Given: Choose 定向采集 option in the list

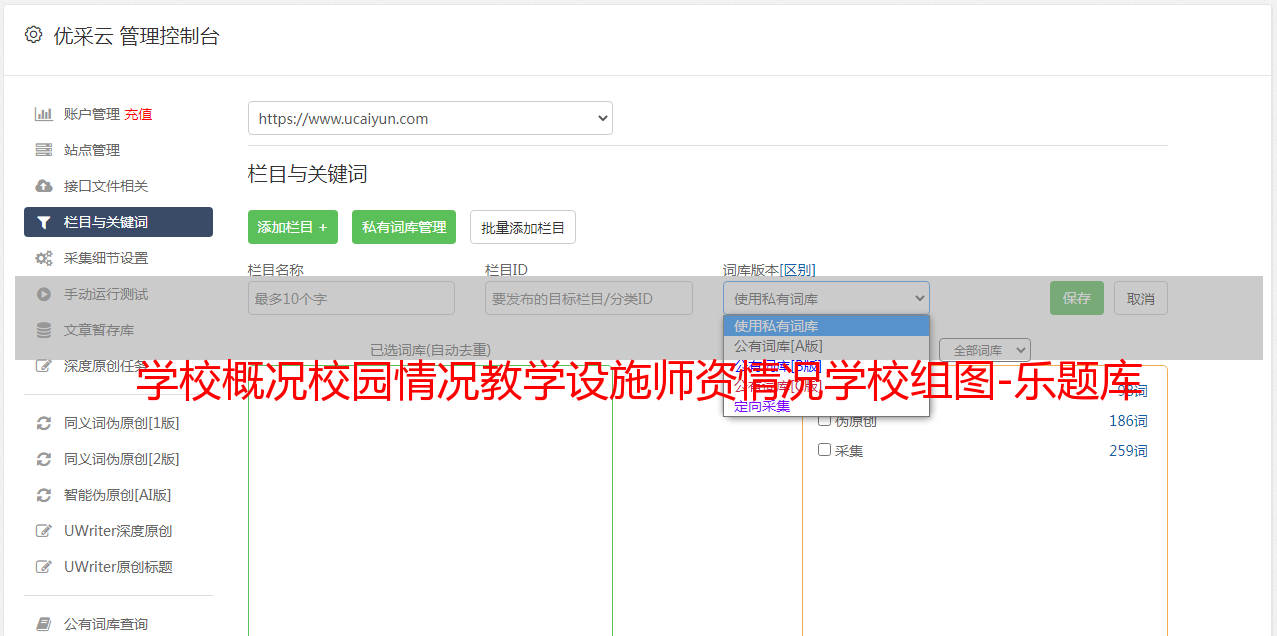Looking at the screenshot, I should (x=826, y=406).
